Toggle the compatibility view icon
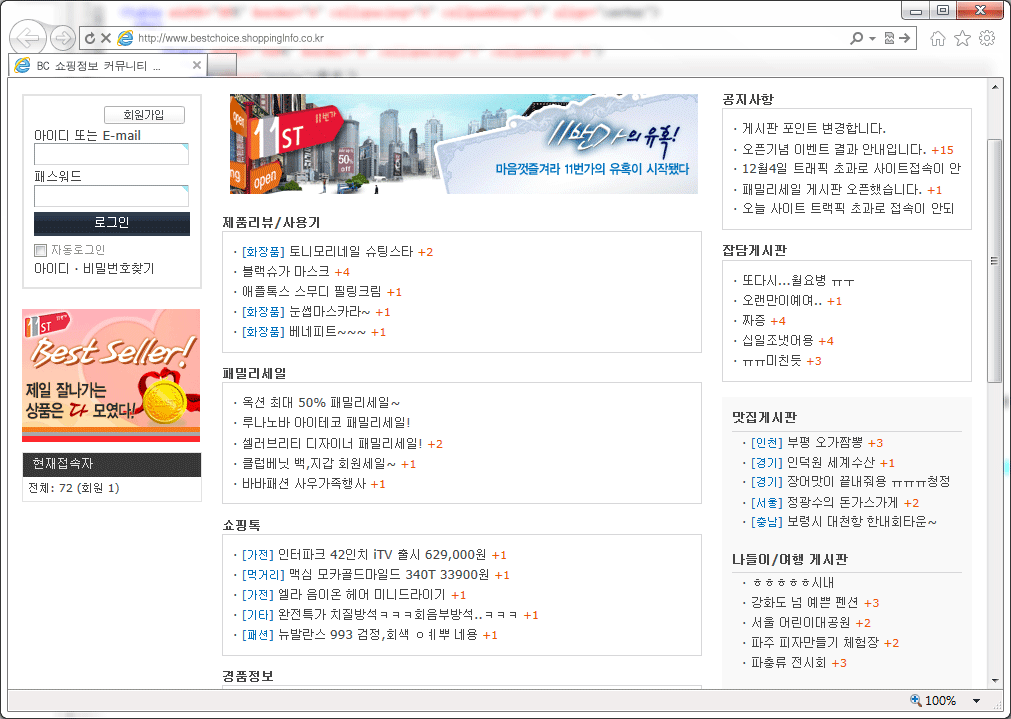This screenshot has height=719, width=1011. [889, 38]
